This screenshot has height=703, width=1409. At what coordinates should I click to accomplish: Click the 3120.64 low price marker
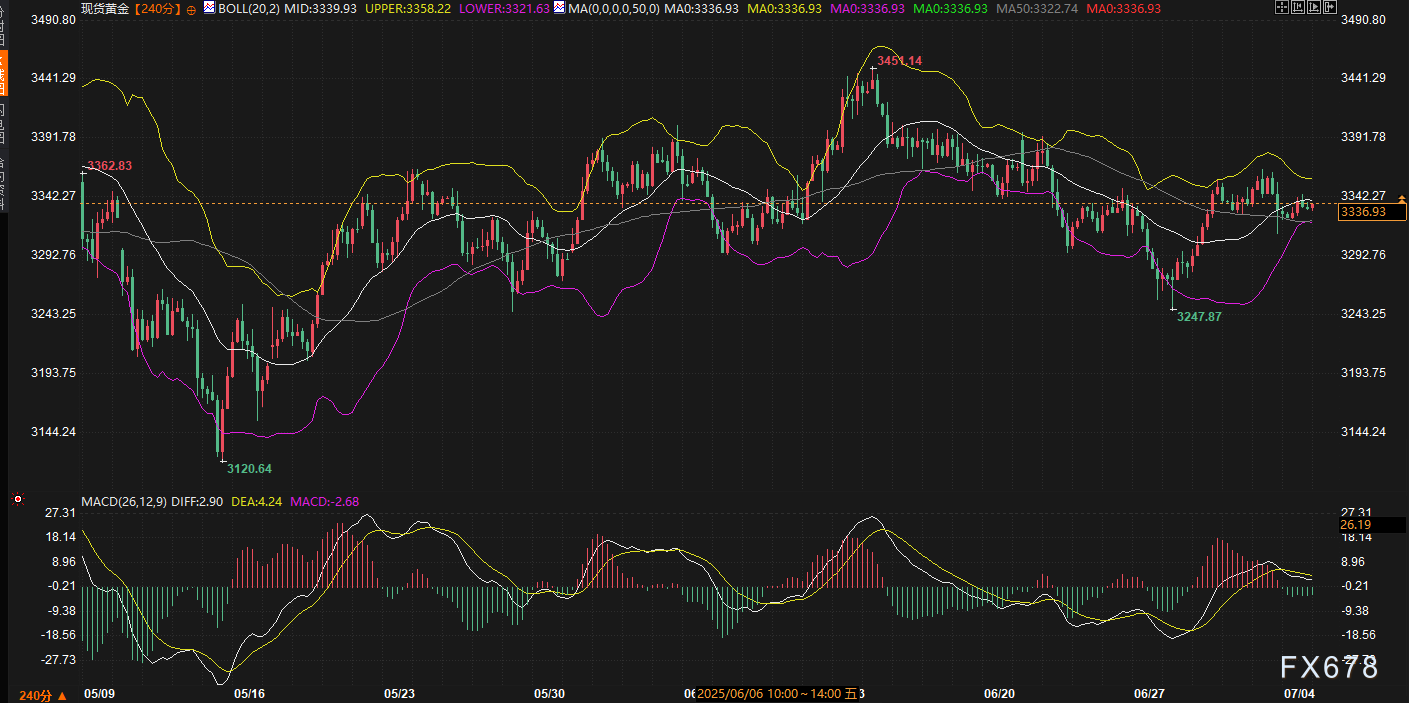tap(249, 468)
